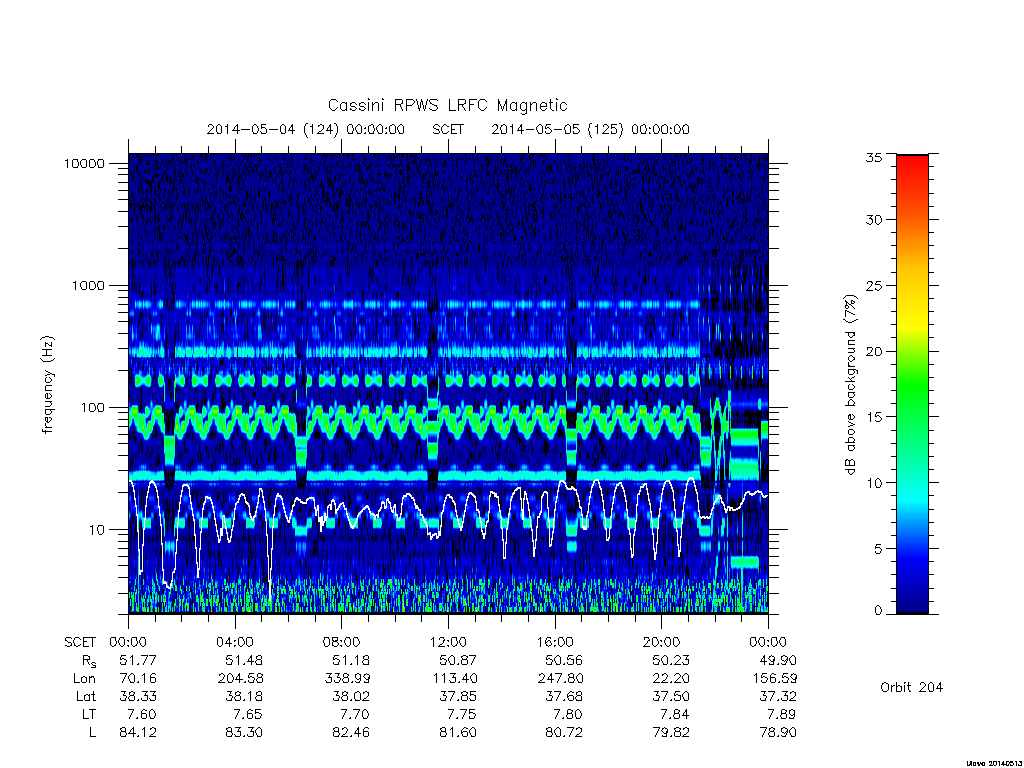1024x768 pixels.
Task: Click the 35 value on the color scale
Action: click(873, 157)
